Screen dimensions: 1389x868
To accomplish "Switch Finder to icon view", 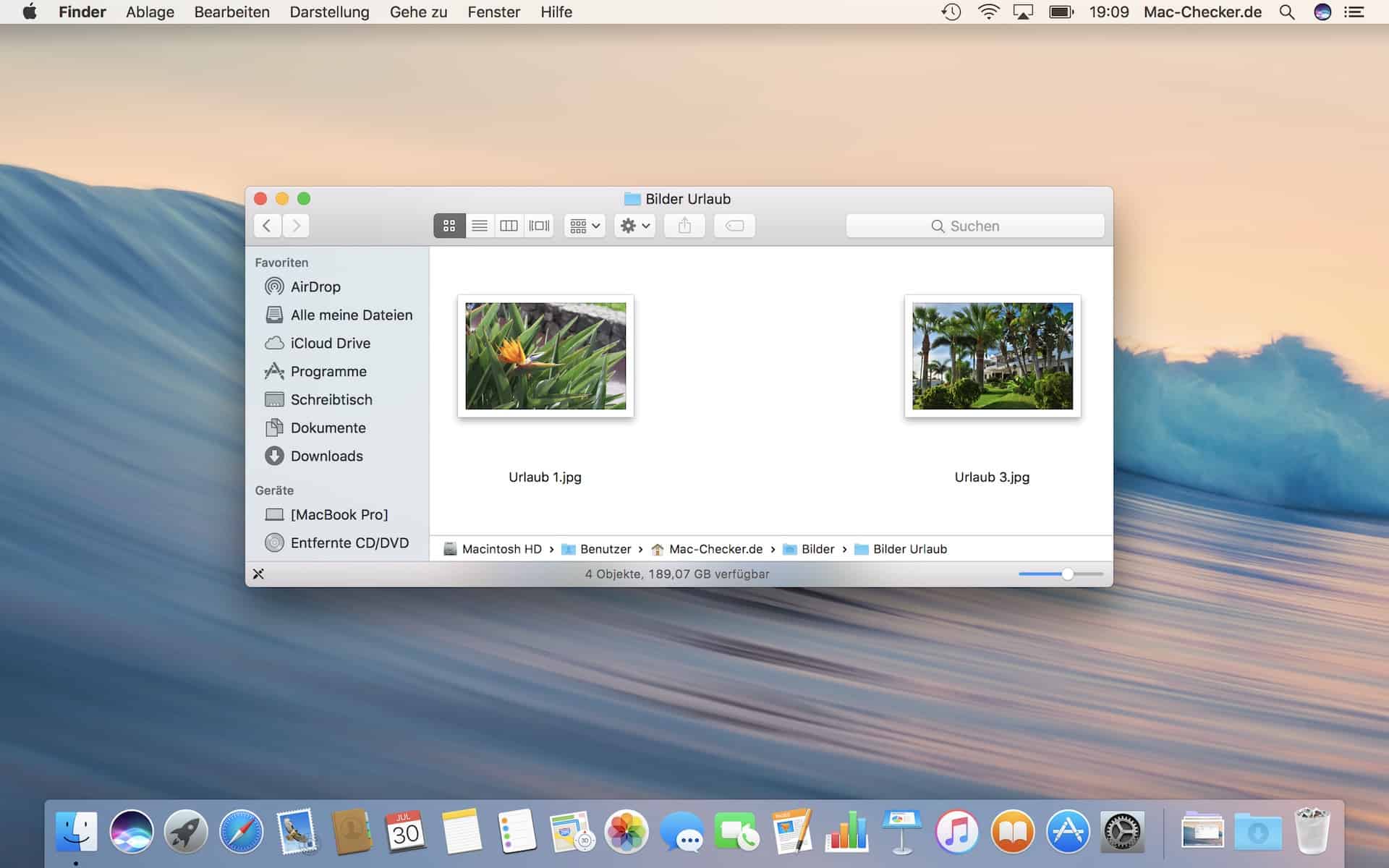I will point(449,226).
